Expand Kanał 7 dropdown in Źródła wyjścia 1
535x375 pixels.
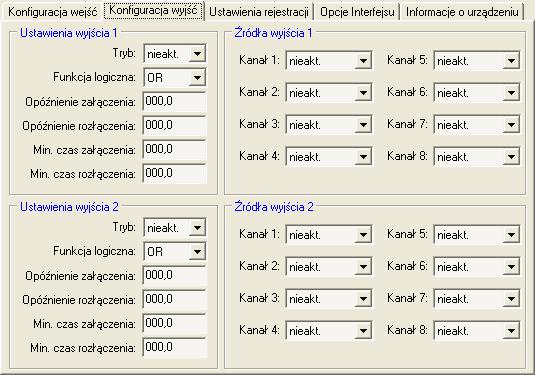pos(477,125)
